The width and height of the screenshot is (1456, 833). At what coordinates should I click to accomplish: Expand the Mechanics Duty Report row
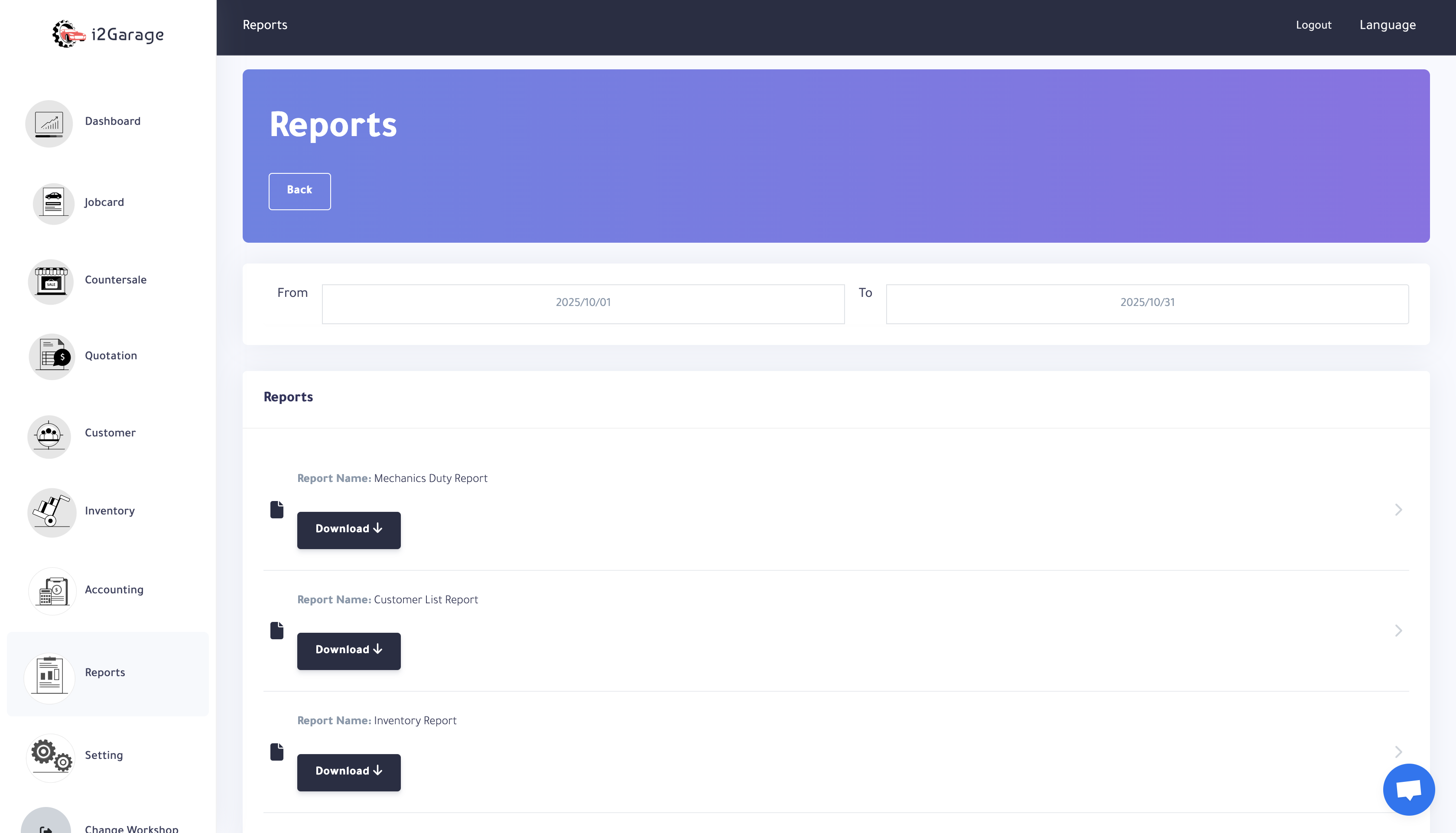[x=1398, y=509]
